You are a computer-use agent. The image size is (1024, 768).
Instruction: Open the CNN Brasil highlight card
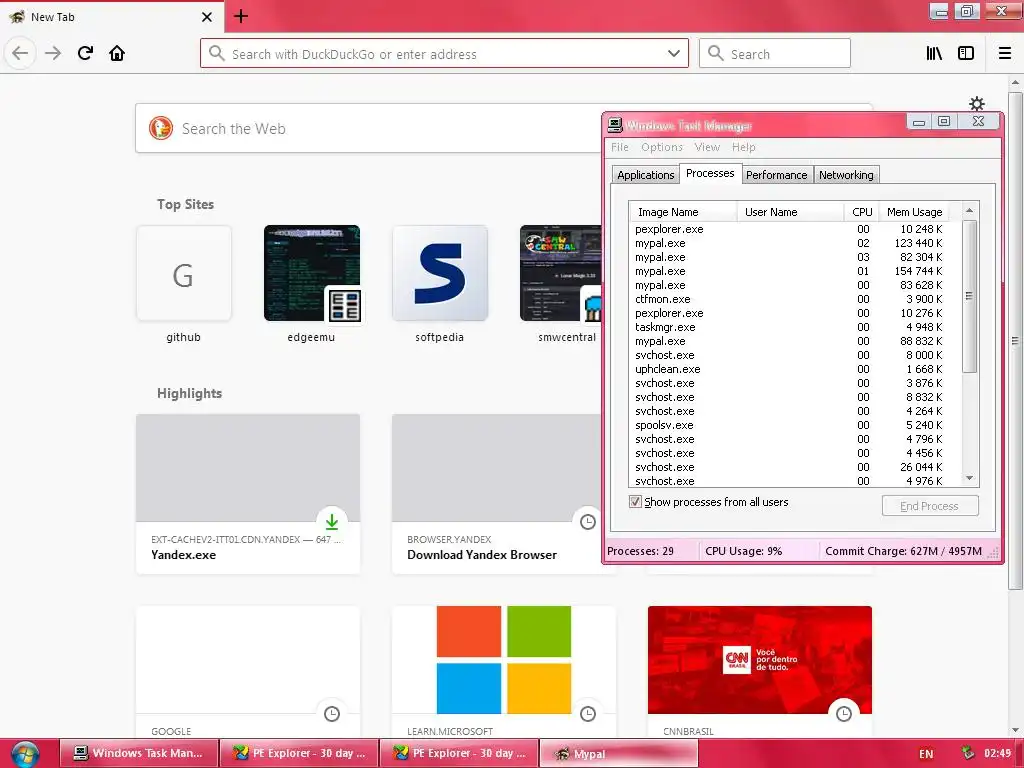coord(760,672)
